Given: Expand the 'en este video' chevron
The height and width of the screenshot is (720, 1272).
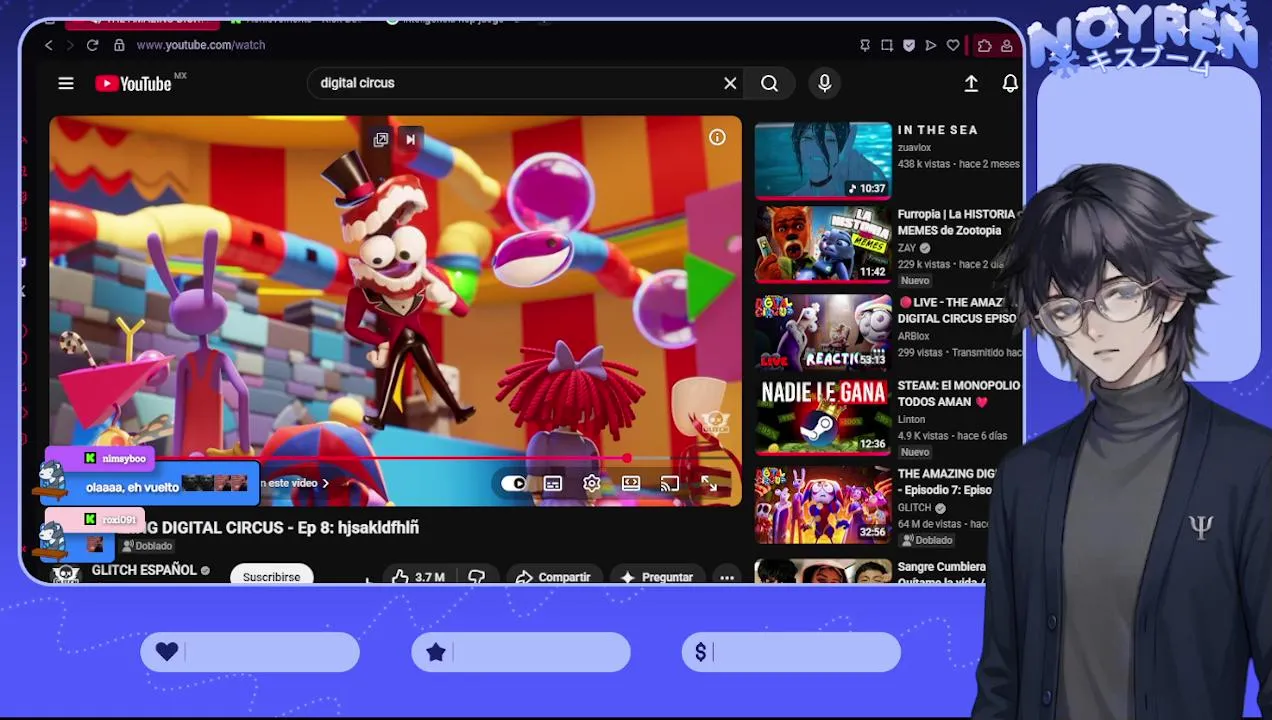Looking at the screenshot, I should [325, 484].
